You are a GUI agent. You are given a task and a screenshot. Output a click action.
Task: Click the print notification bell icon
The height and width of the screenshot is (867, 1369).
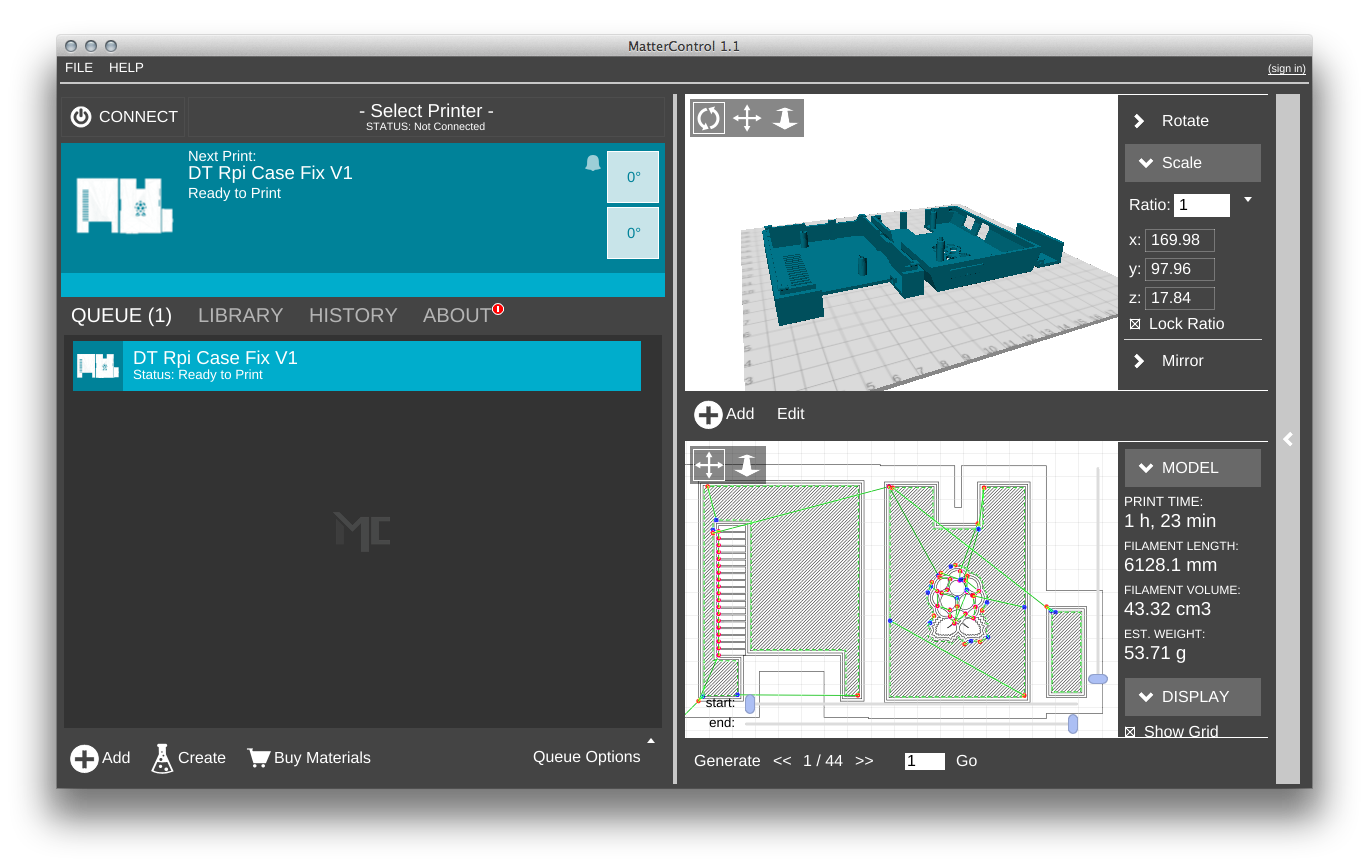pyautogui.click(x=593, y=163)
